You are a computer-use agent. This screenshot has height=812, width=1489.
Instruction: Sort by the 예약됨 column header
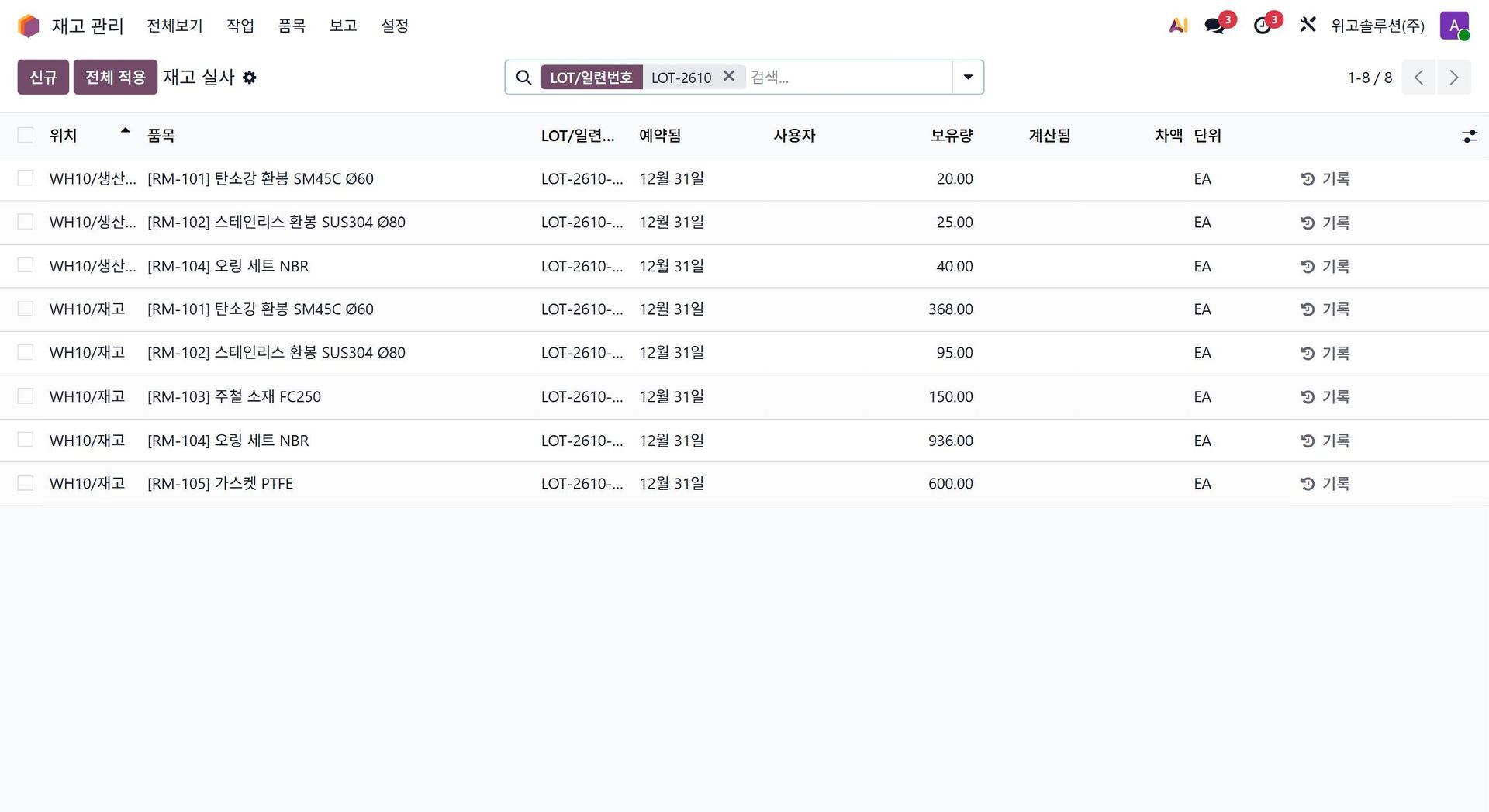tap(660, 136)
